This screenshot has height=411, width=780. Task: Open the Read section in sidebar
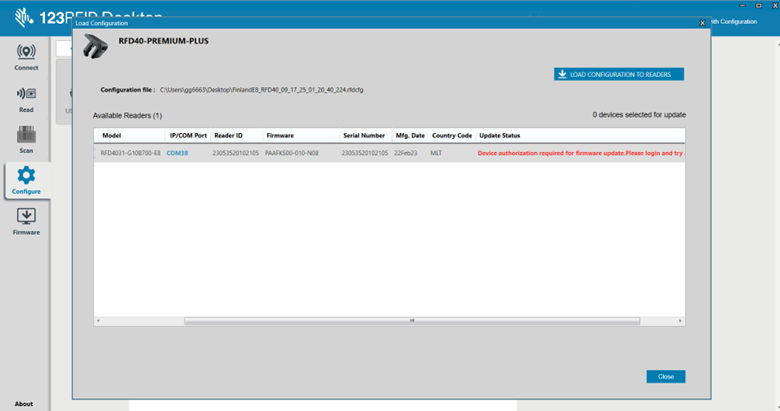[x=26, y=99]
